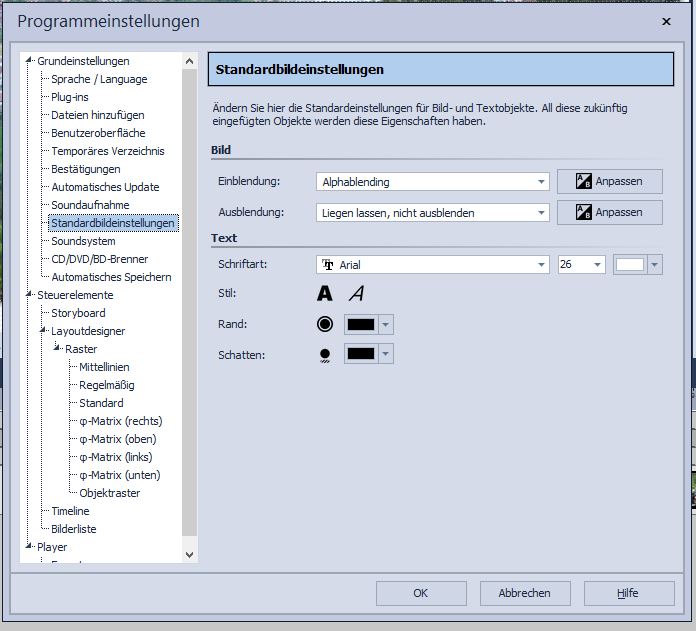Collapse the Raster tree node
Screen dimensions: 696x631
pos(57,349)
